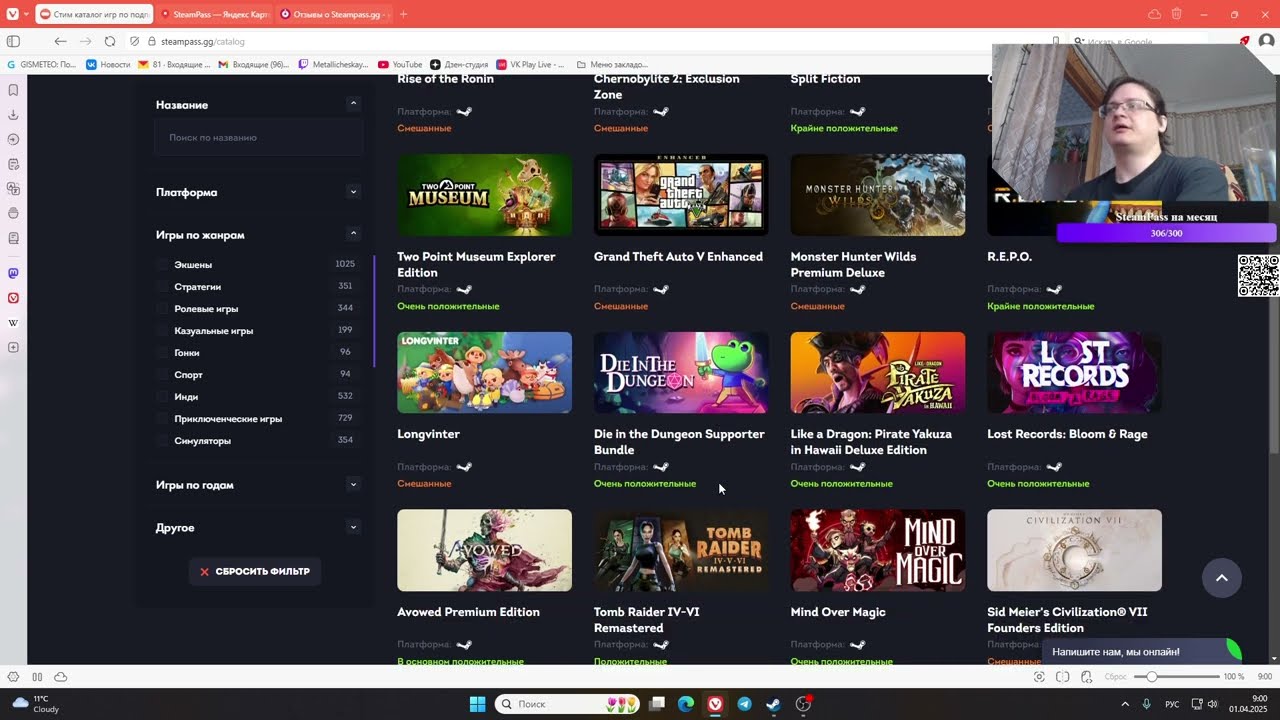Open the tracker blocker shield icon

[134, 41]
